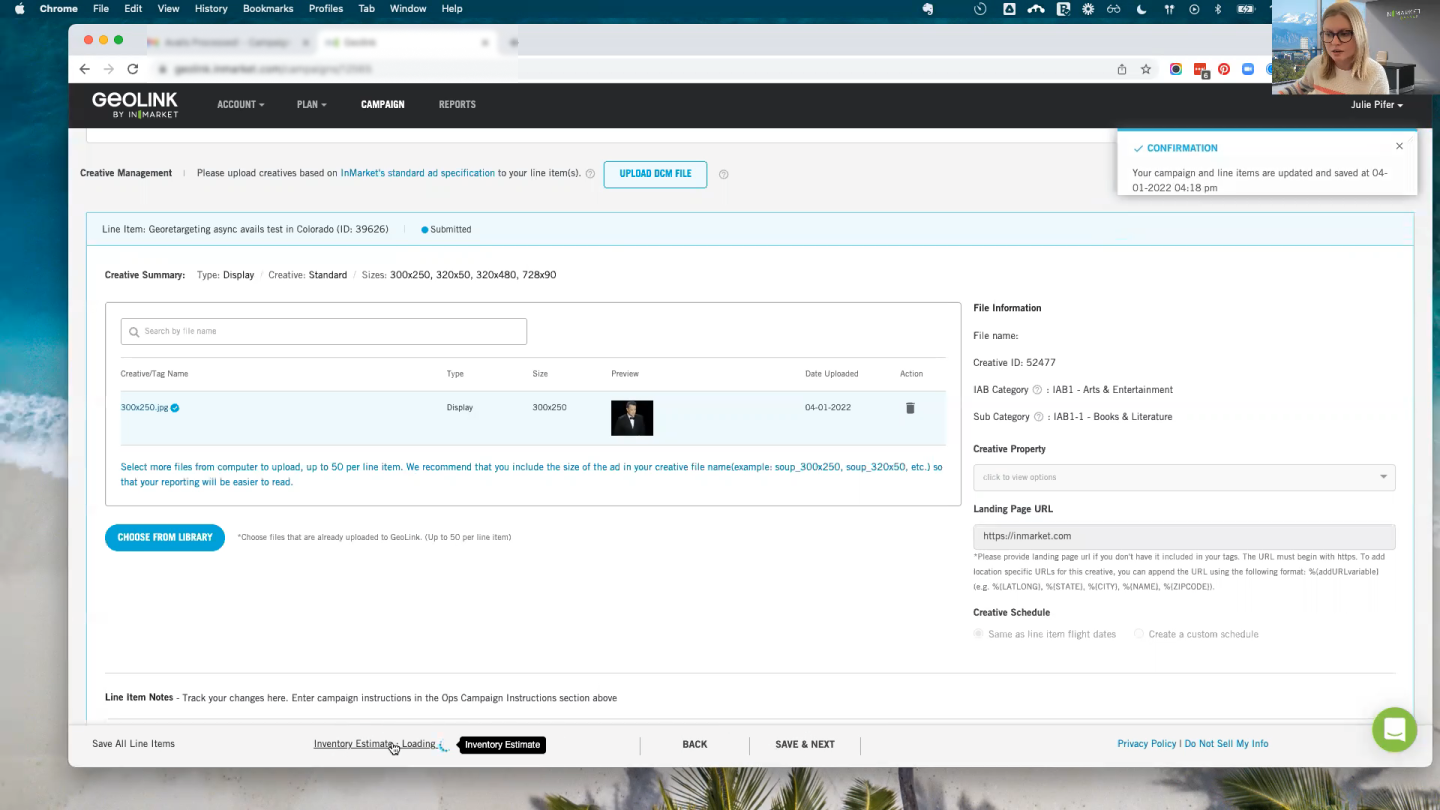Go to the Campaign section

tap(383, 105)
